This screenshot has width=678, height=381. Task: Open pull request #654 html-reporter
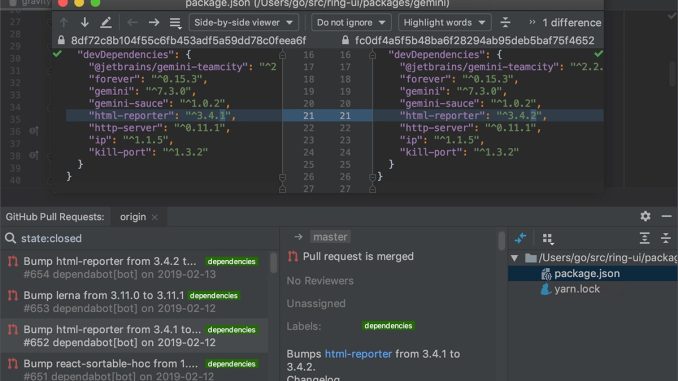[134, 267]
